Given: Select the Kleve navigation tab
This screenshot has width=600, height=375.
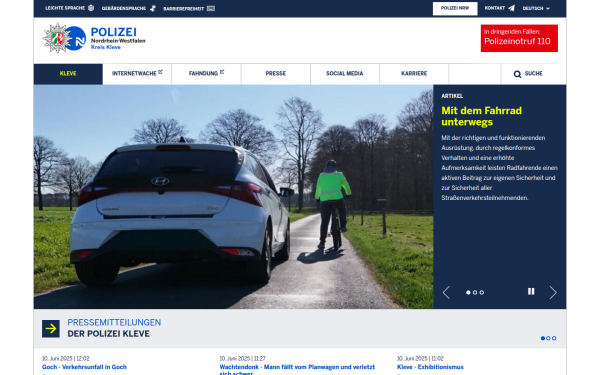Looking at the screenshot, I should (x=68, y=73).
